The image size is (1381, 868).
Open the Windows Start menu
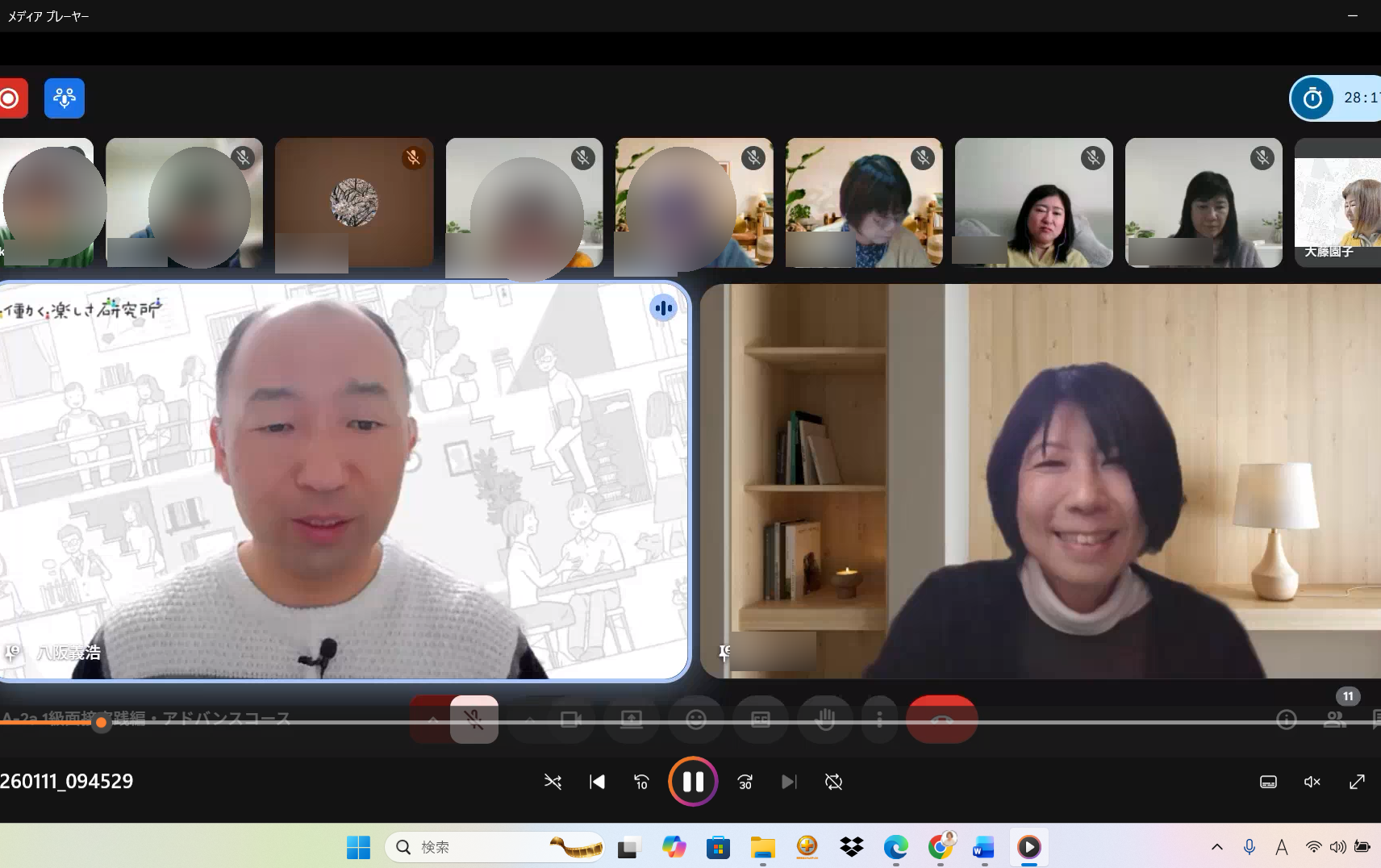click(358, 847)
